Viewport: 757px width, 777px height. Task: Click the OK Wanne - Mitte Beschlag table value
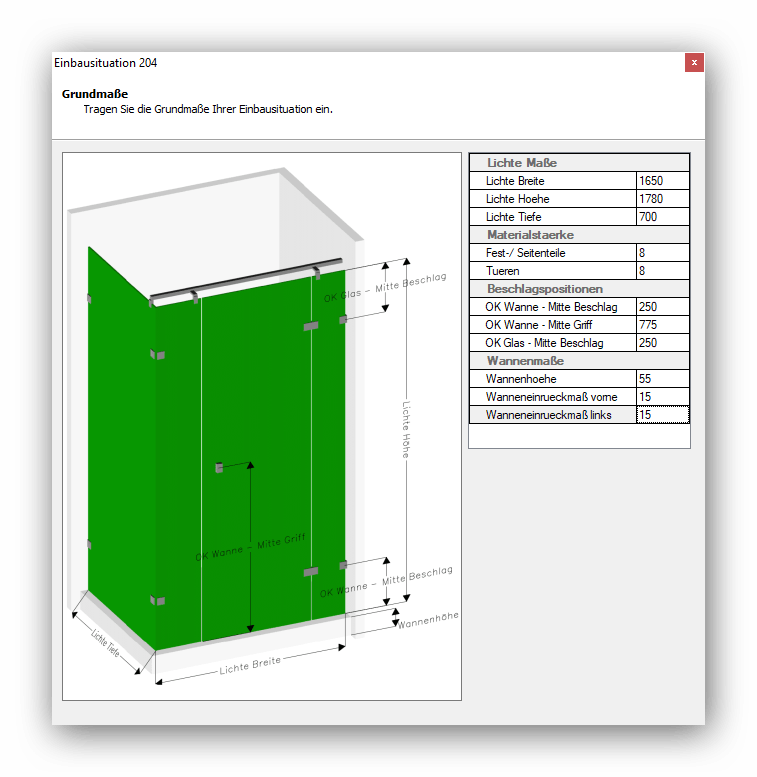(662, 307)
